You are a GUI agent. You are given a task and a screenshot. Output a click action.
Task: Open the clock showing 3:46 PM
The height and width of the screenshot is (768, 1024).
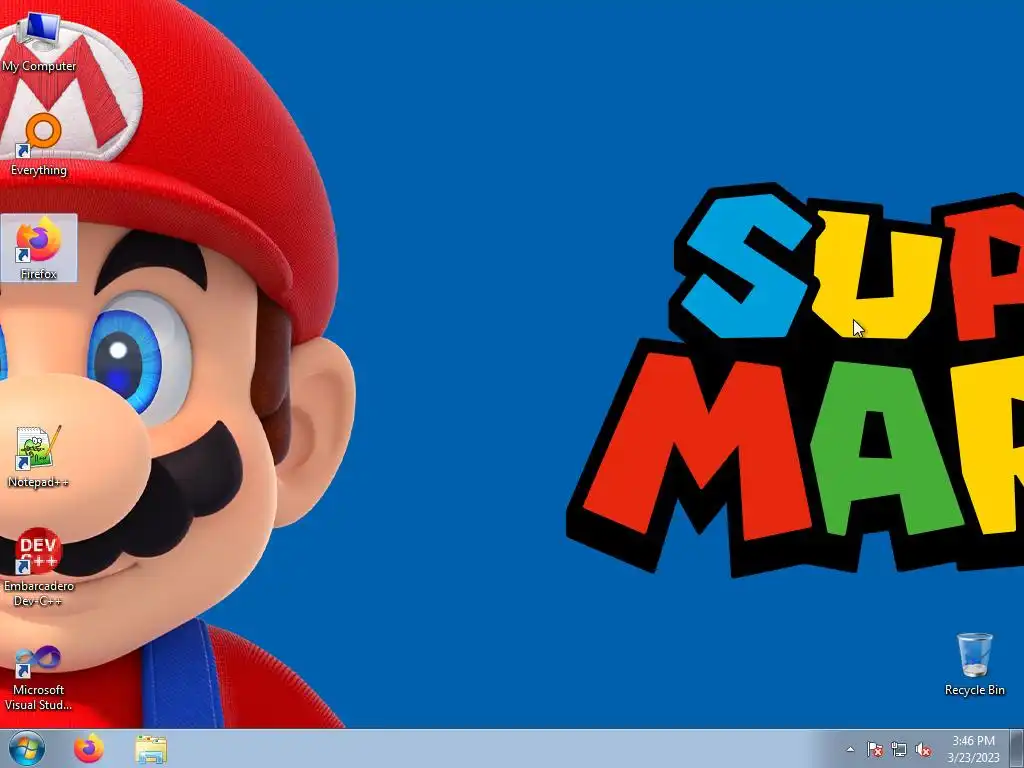point(973,749)
